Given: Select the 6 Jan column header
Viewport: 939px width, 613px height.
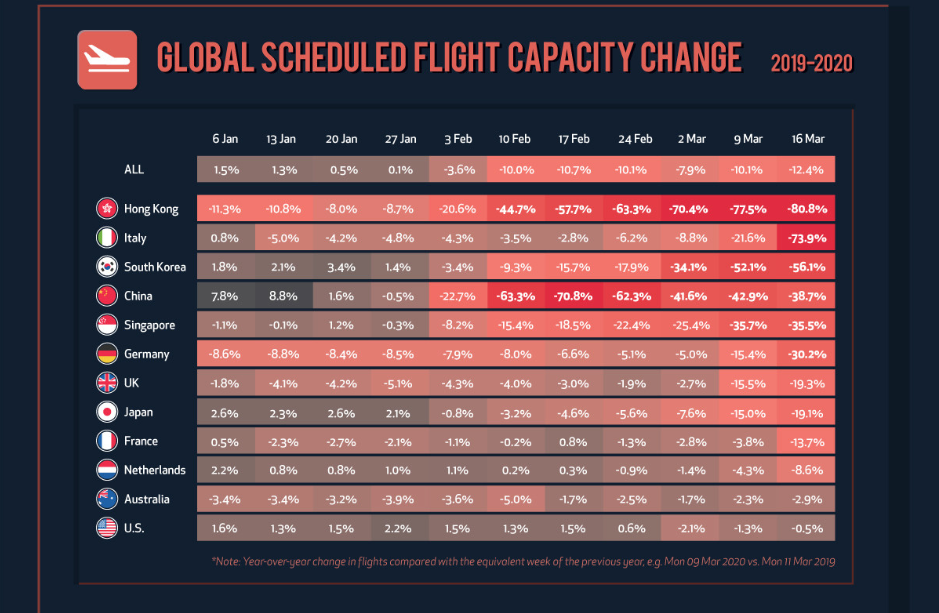Looking at the screenshot, I should pyautogui.click(x=225, y=139).
